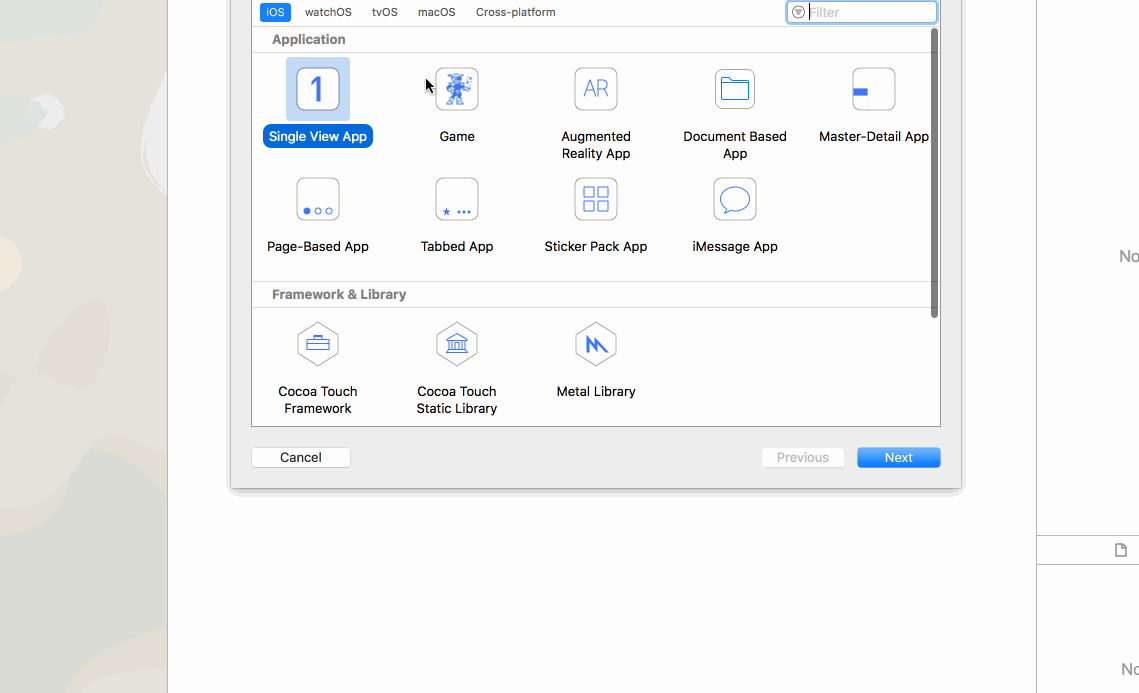Image resolution: width=1139 pixels, height=693 pixels.
Task: Click the "Cocoa Touch Static Library" label
Action: pos(457,400)
